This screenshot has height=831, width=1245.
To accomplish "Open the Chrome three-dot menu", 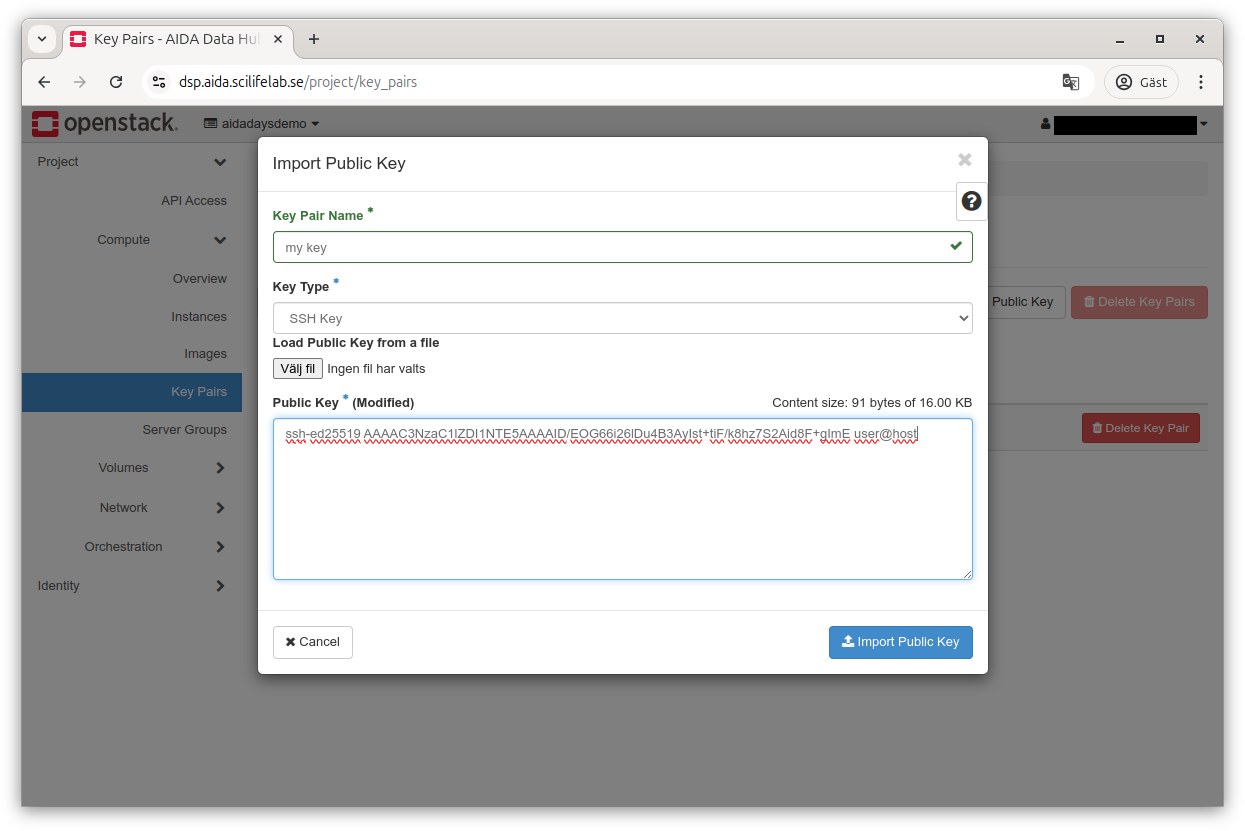I will point(1201,82).
